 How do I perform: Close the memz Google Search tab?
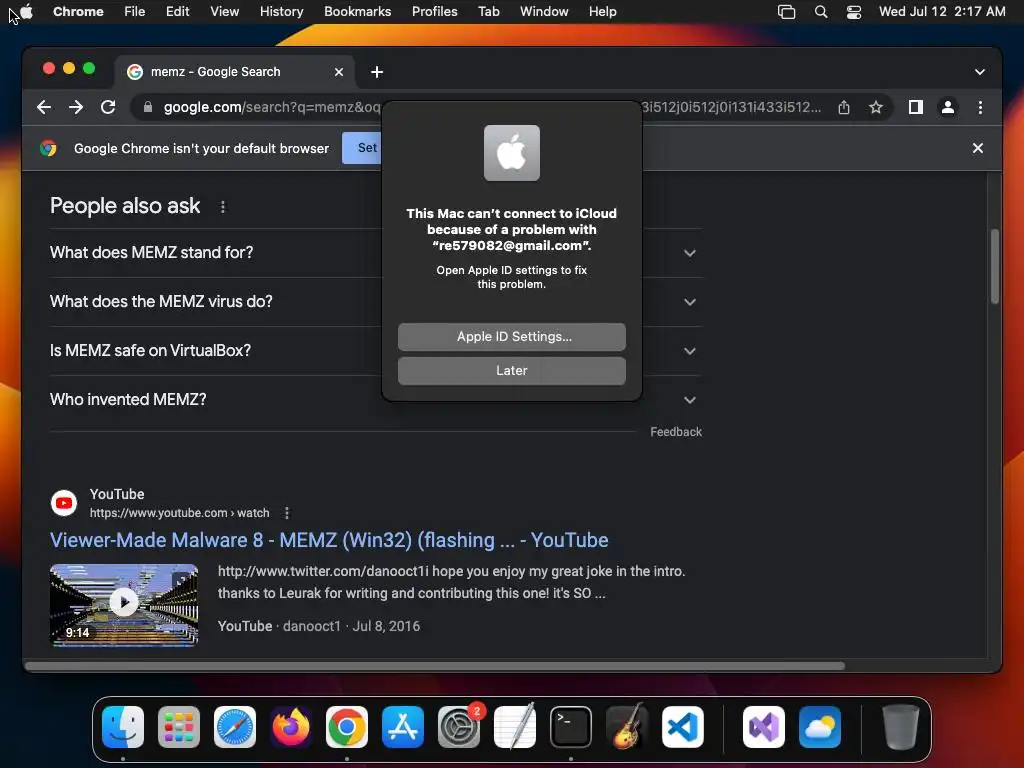pos(339,72)
